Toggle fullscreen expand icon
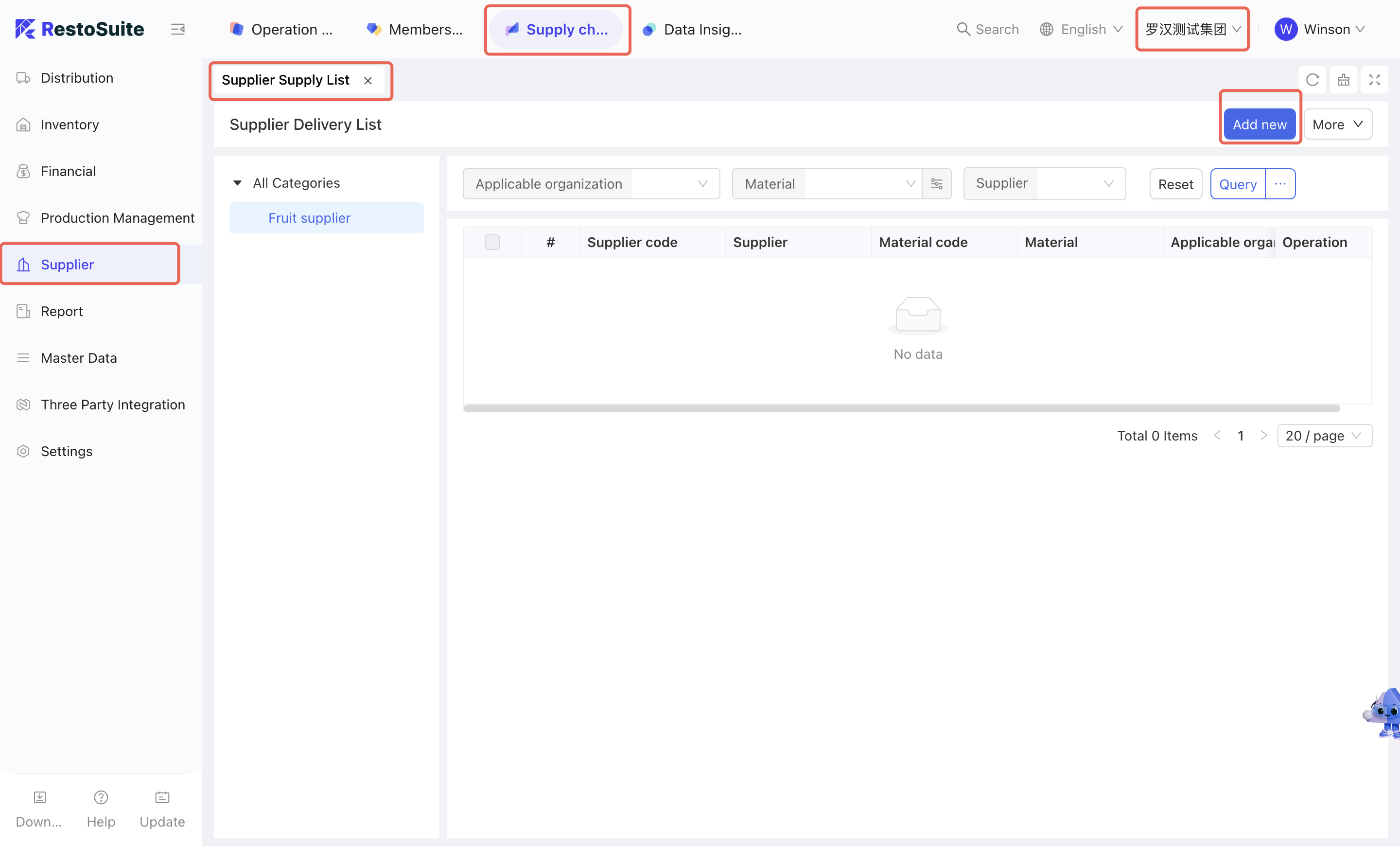 point(1374,80)
